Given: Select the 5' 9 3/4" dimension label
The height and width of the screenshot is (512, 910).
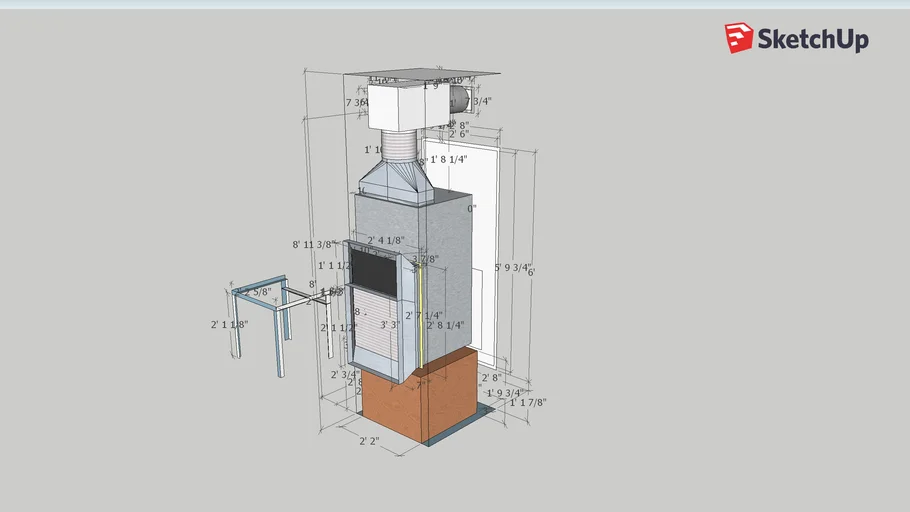Looking at the screenshot, I should point(512,268).
